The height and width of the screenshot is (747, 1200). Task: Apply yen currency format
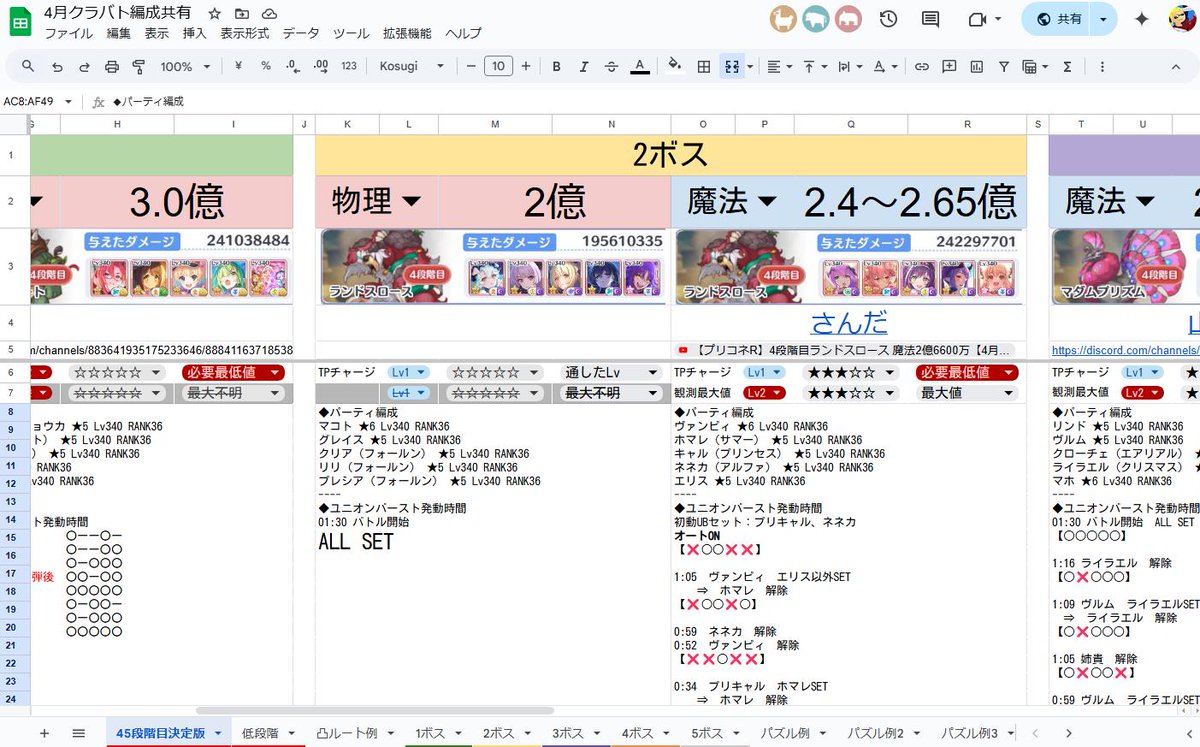coord(238,66)
